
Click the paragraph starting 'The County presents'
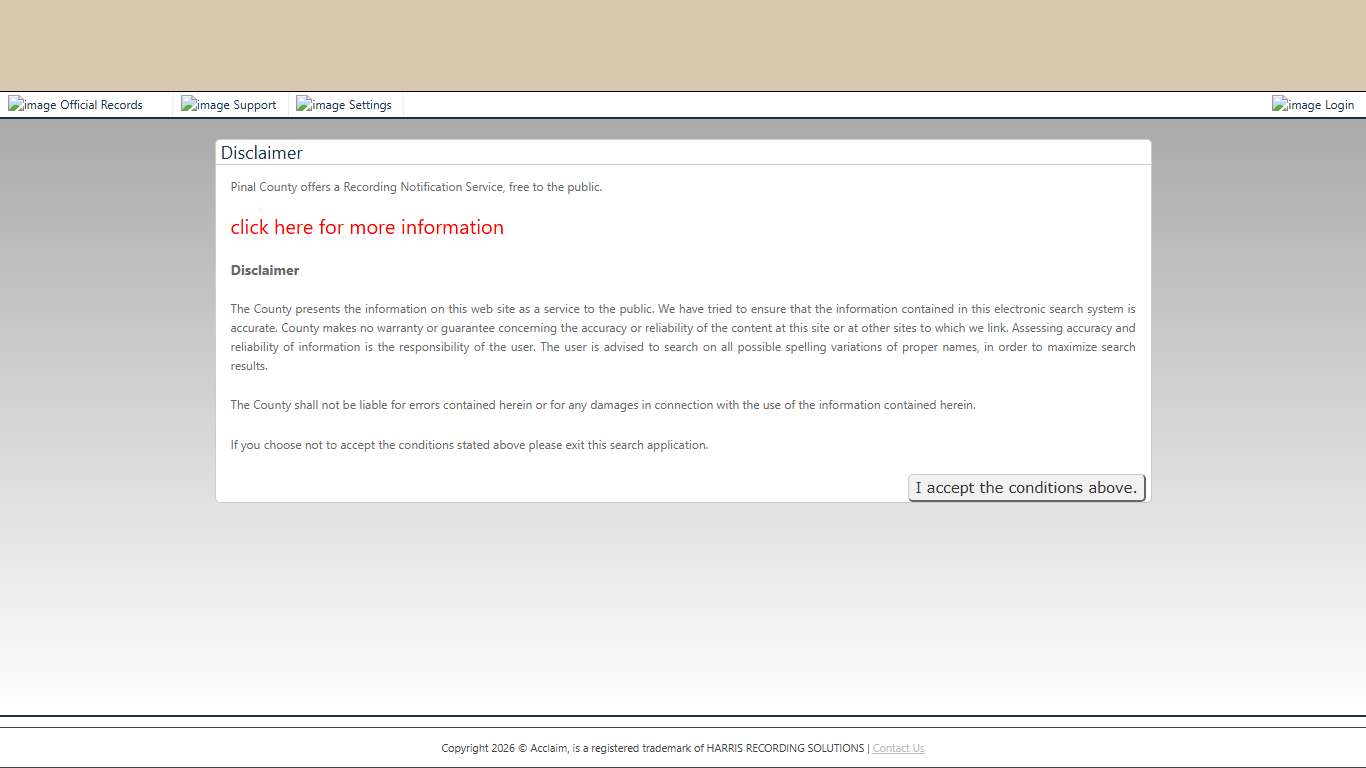tap(683, 337)
